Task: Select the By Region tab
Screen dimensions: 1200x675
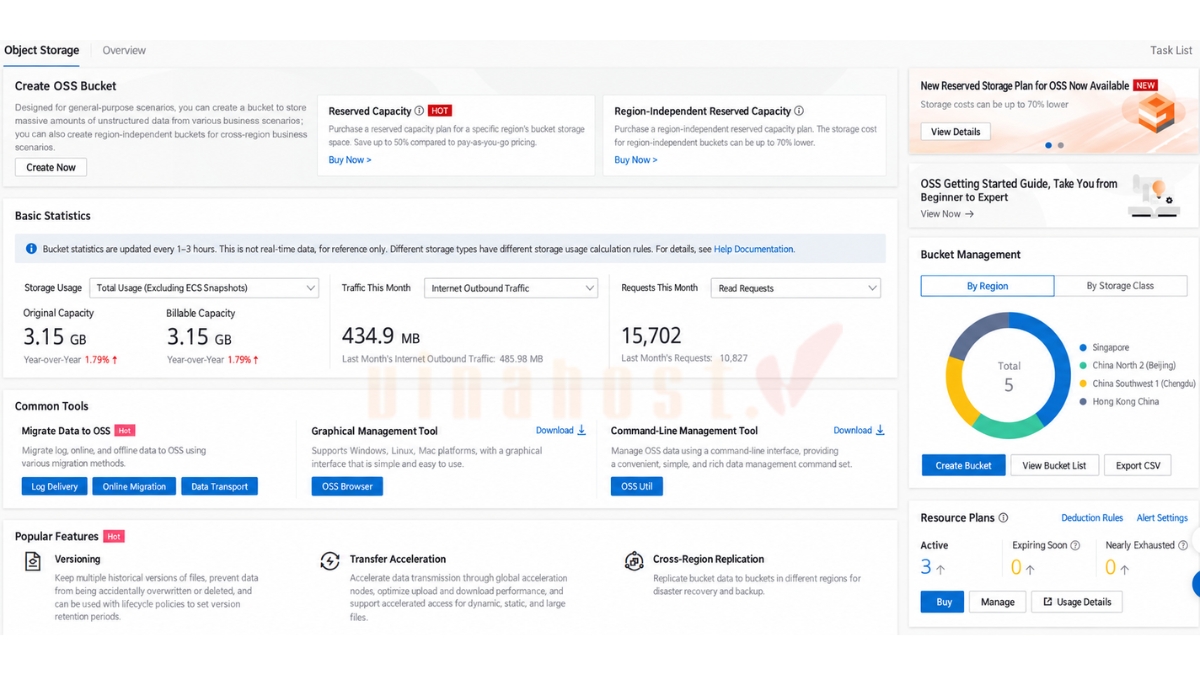Action: 987,286
